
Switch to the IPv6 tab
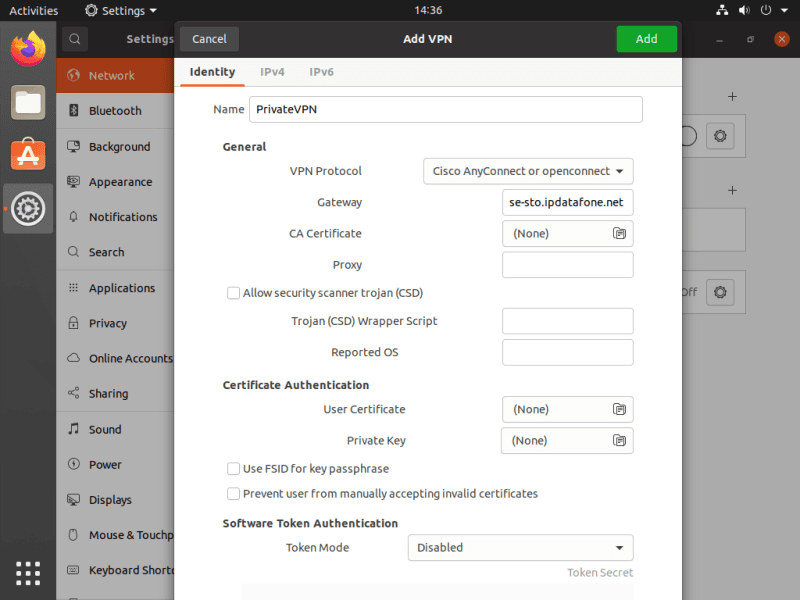point(321,72)
